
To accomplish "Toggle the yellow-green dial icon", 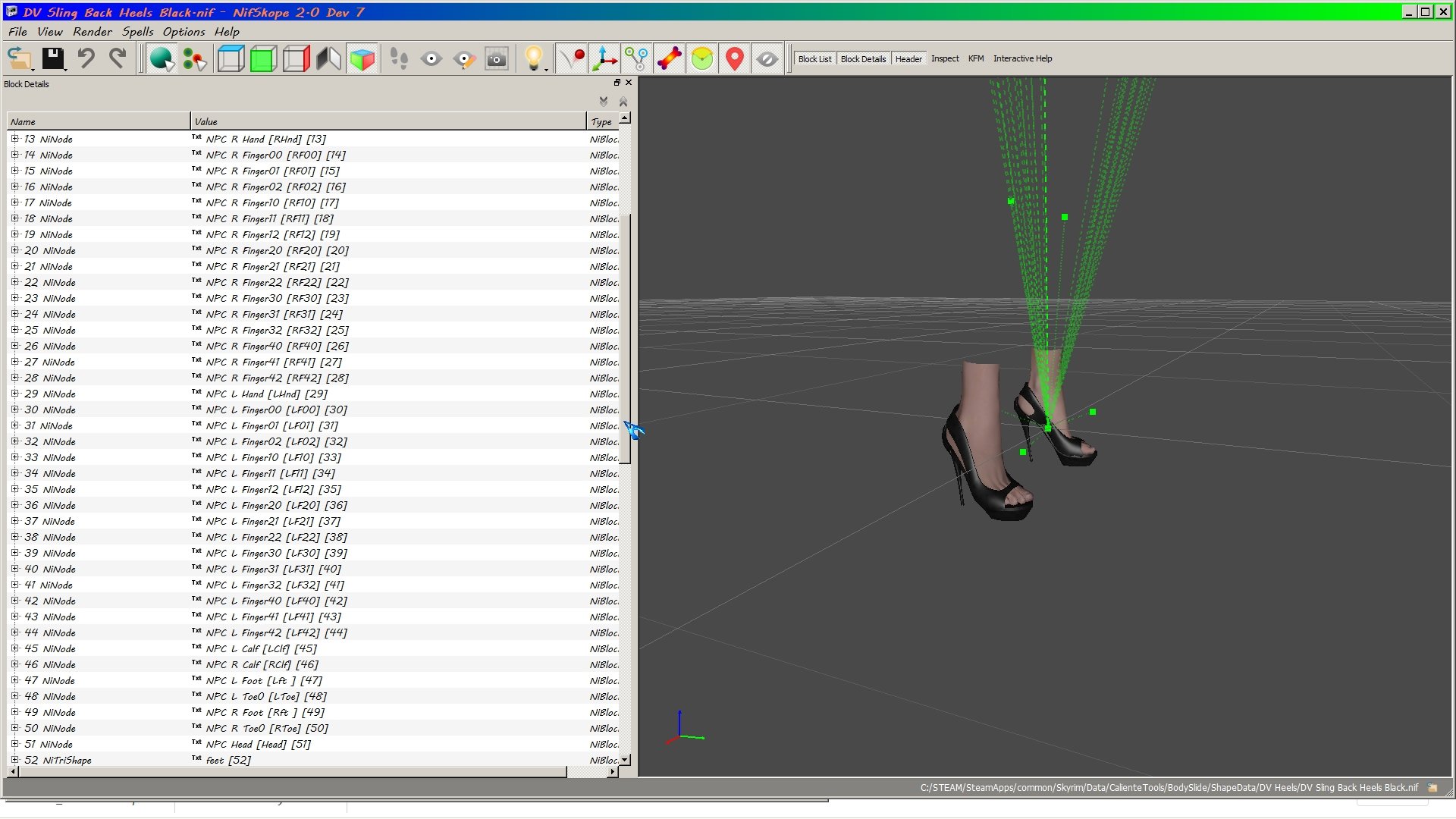I will coord(702,58).
